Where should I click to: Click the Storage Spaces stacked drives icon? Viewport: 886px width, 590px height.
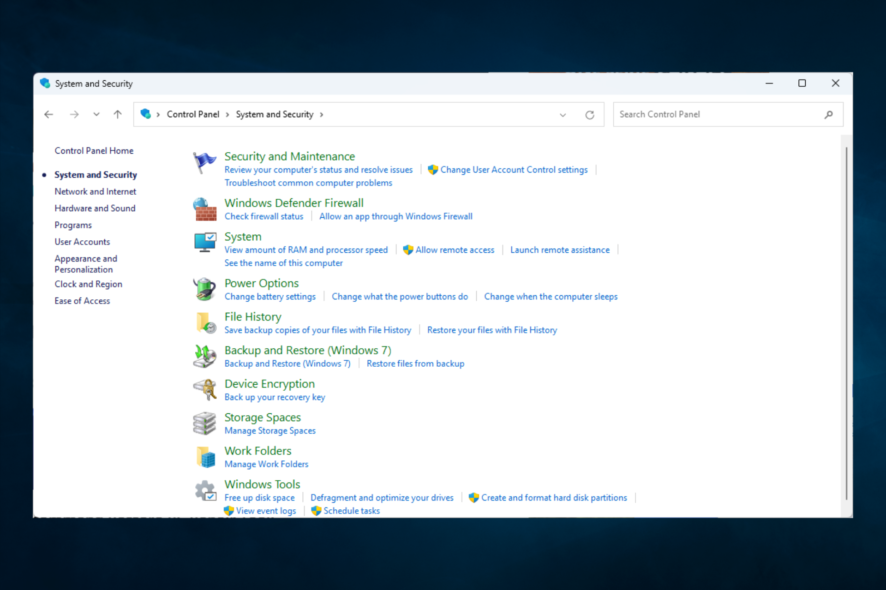(205, 423)
